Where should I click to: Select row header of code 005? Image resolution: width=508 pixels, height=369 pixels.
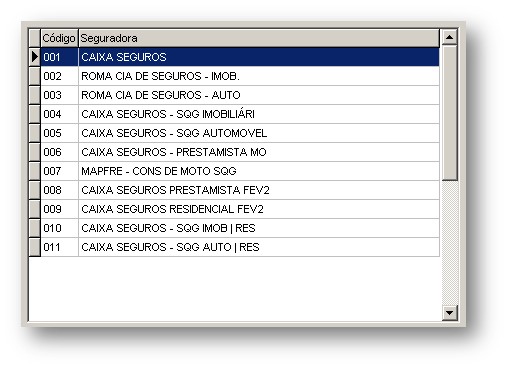tap(35, 133)
